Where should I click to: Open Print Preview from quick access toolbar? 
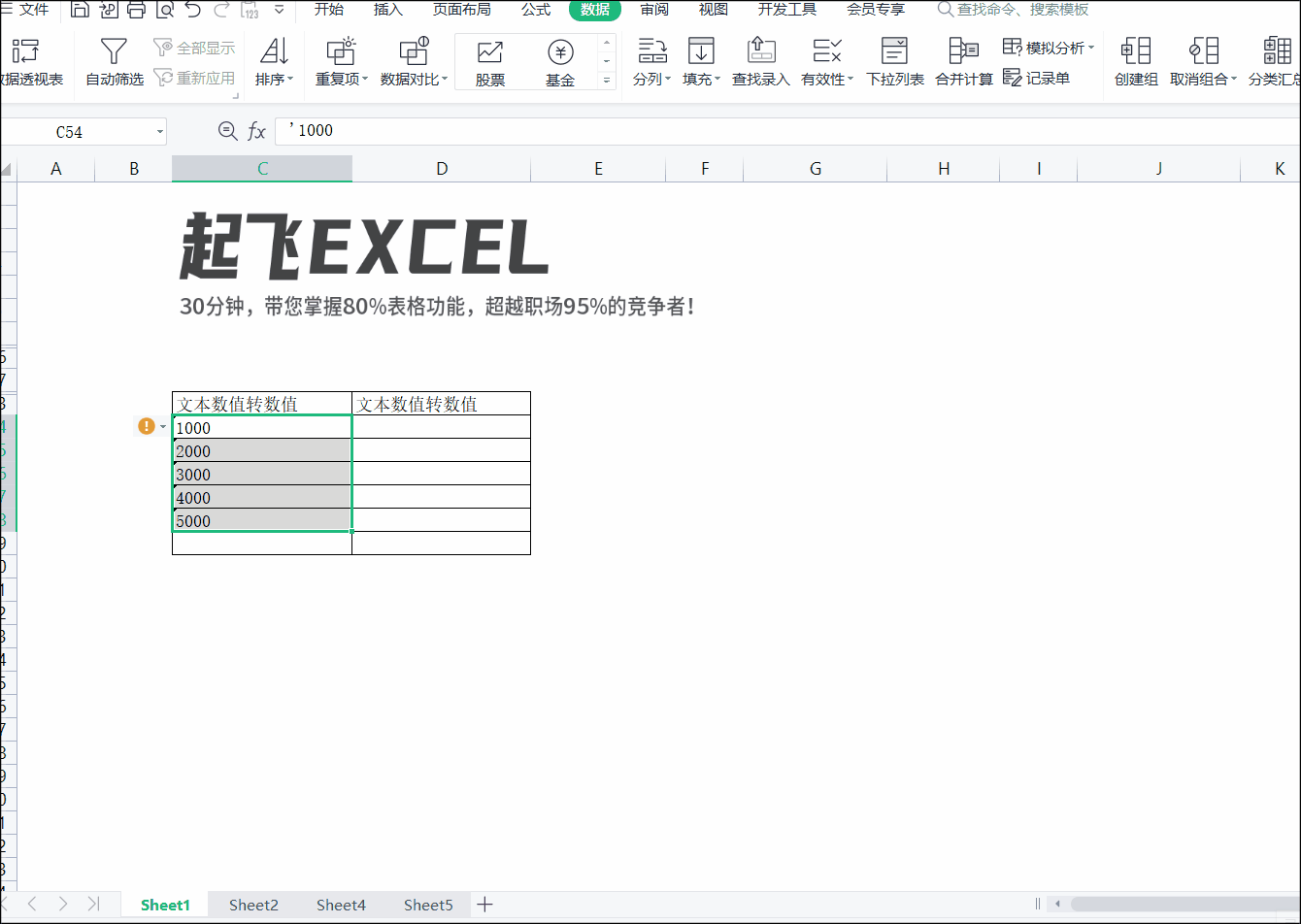pyautogui.click(x=164, y=10)
